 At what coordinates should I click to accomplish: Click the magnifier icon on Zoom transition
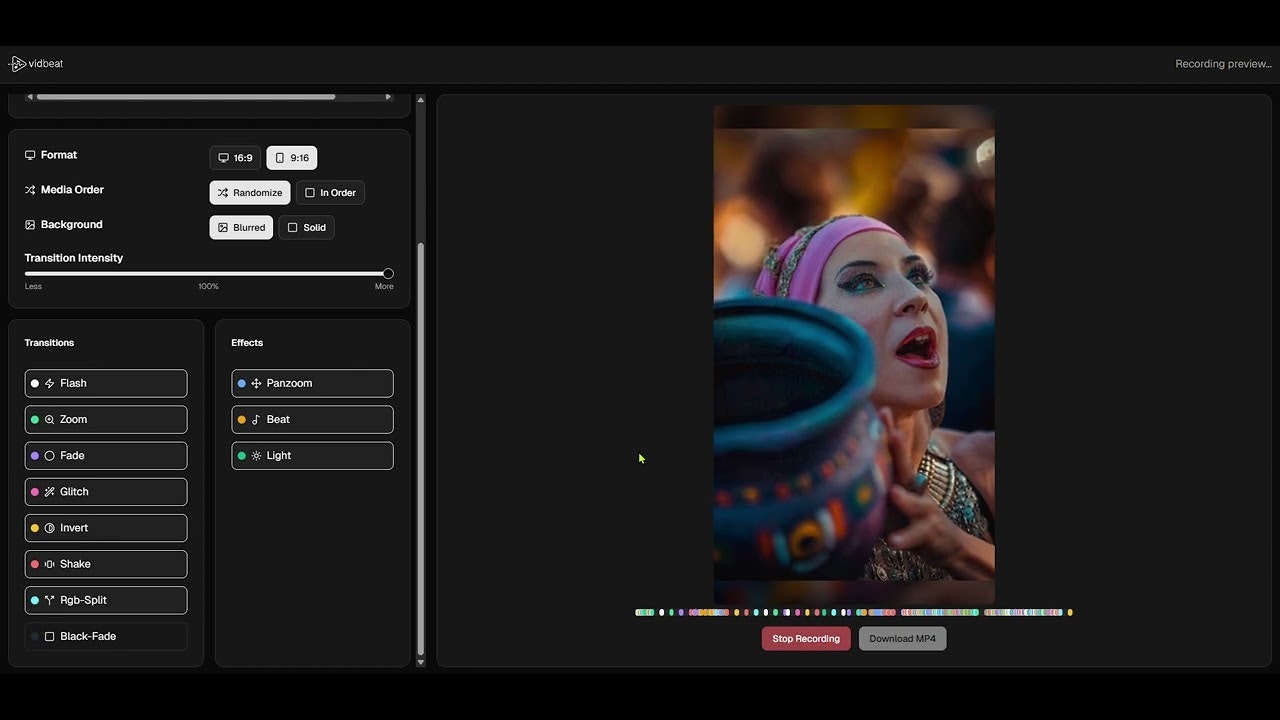50,419
